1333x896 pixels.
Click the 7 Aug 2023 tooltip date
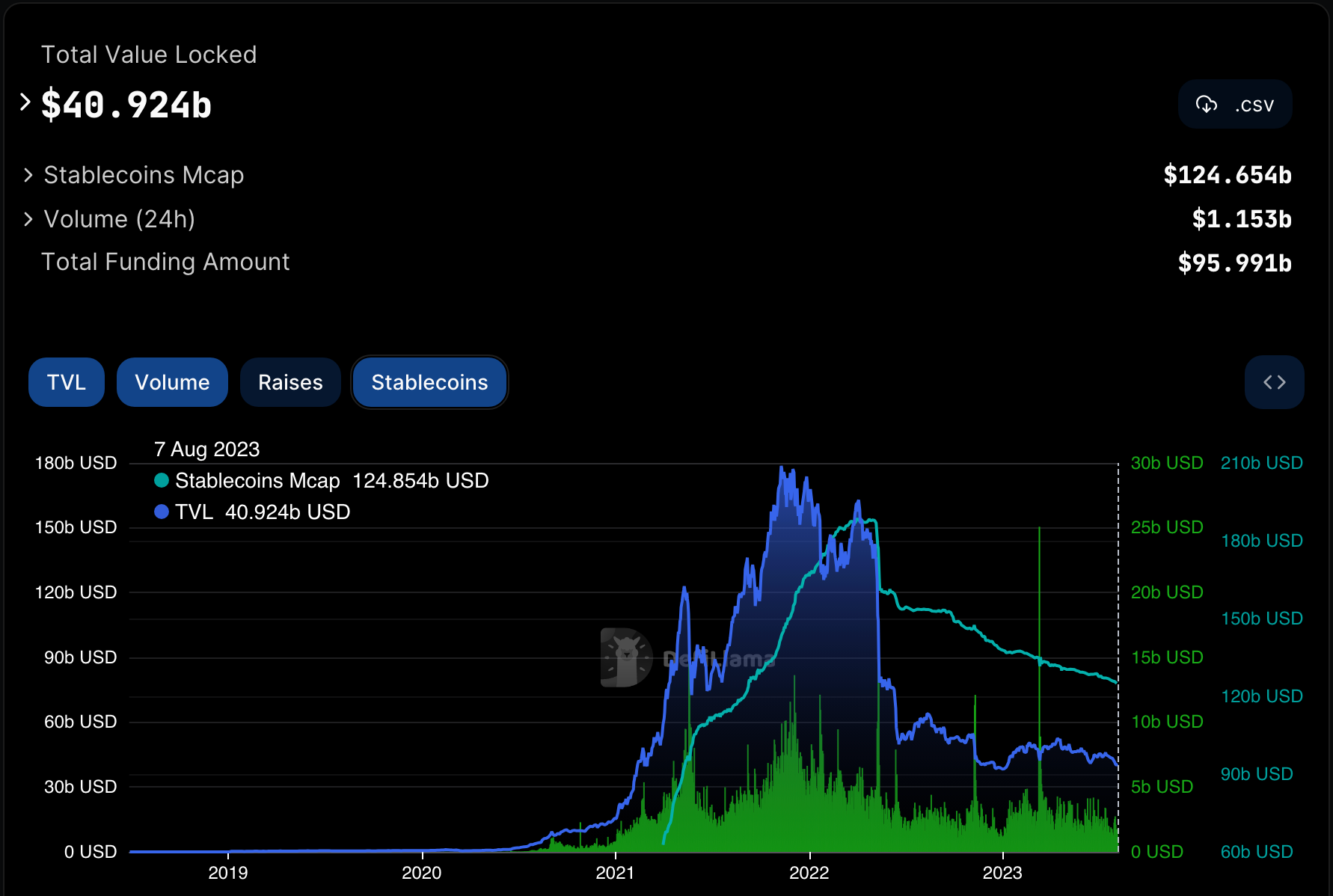pyautogui.click(x=207, y=449)
